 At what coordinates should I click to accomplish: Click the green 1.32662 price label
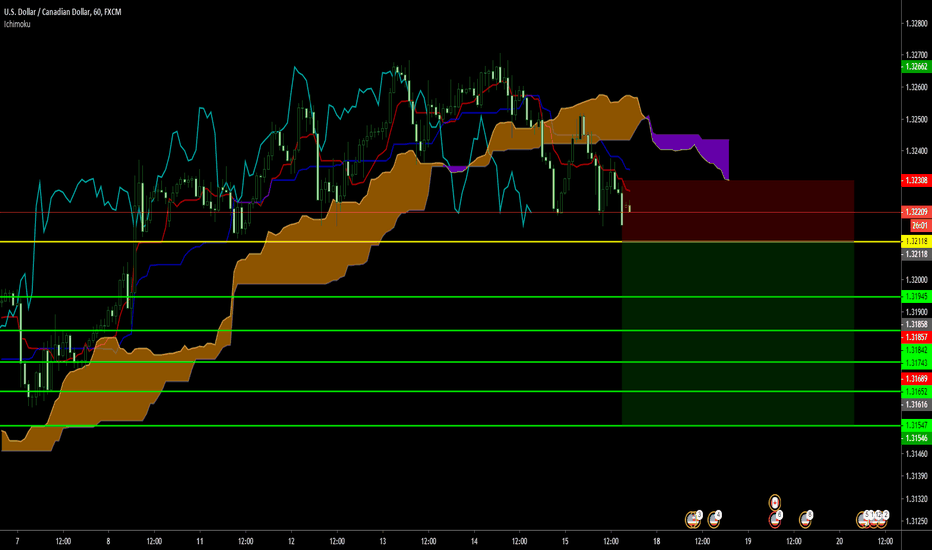tap(915, 67)
